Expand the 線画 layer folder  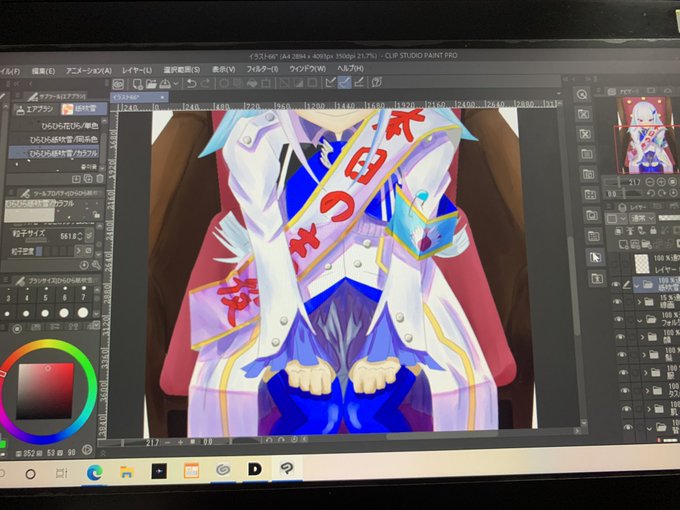coord(640,302)
